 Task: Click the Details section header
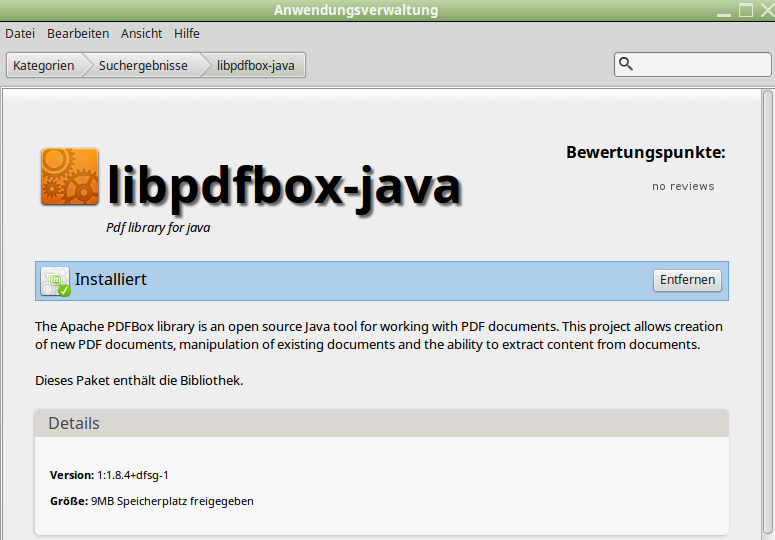coord(382,423)
